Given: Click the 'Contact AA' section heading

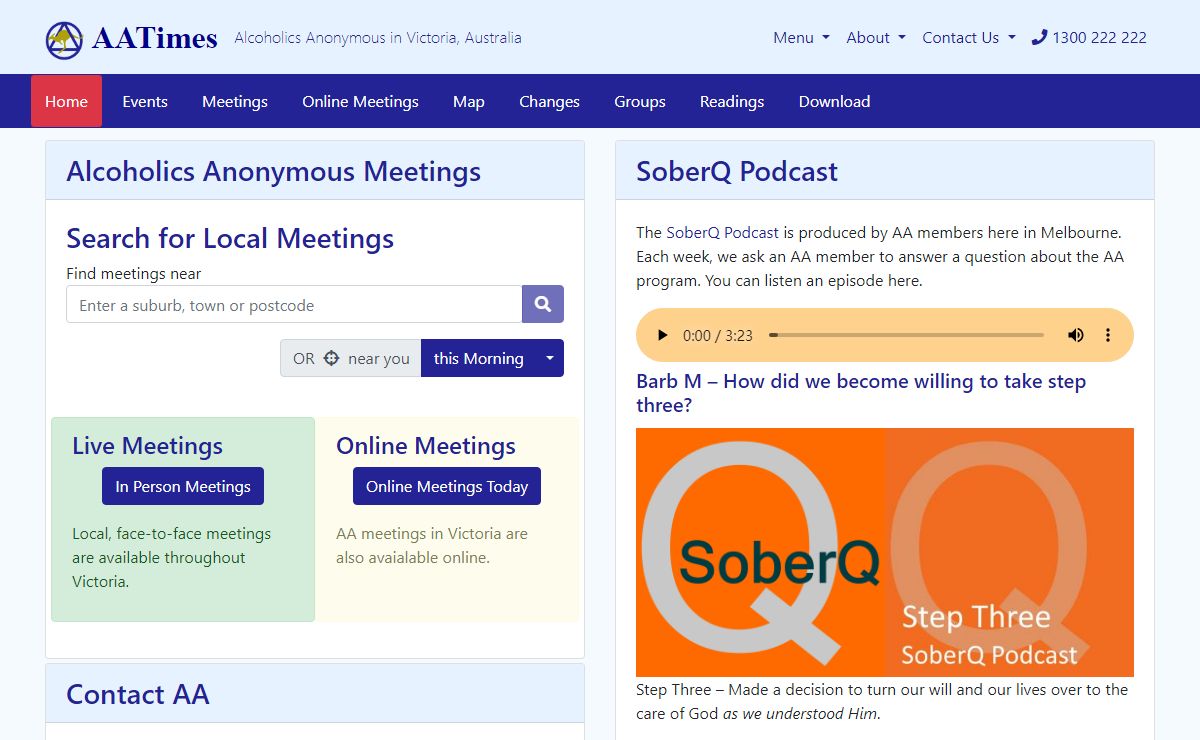Looking at the screenshot, I should [x=138, y=694].
